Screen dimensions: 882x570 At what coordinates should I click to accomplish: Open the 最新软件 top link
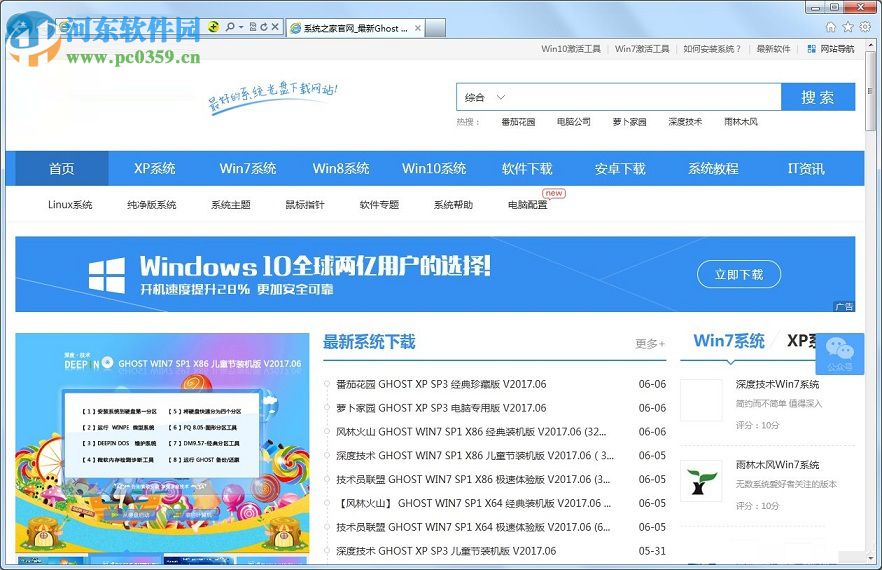pos(773,49)
